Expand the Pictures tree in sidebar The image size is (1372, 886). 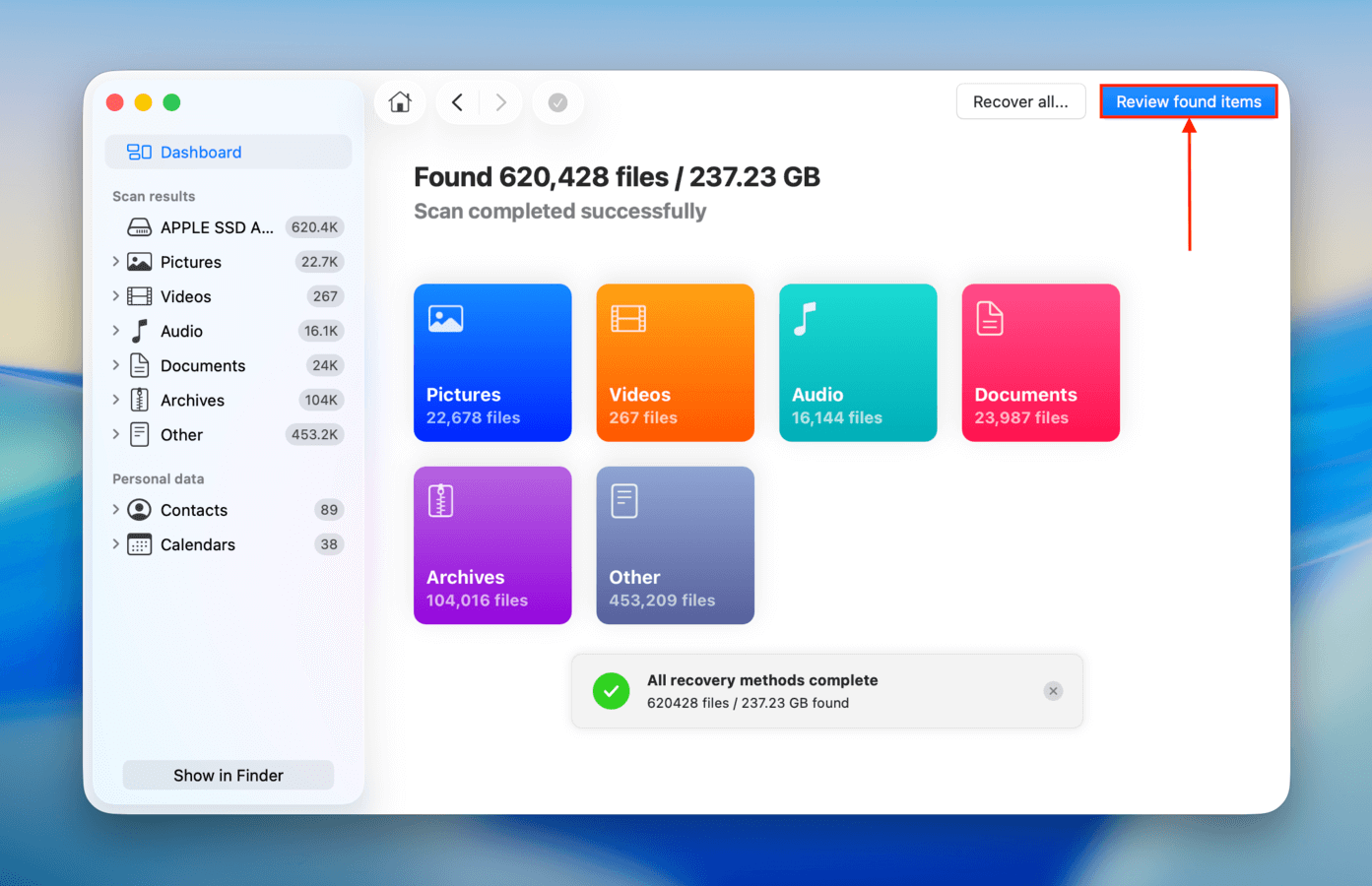116,262
